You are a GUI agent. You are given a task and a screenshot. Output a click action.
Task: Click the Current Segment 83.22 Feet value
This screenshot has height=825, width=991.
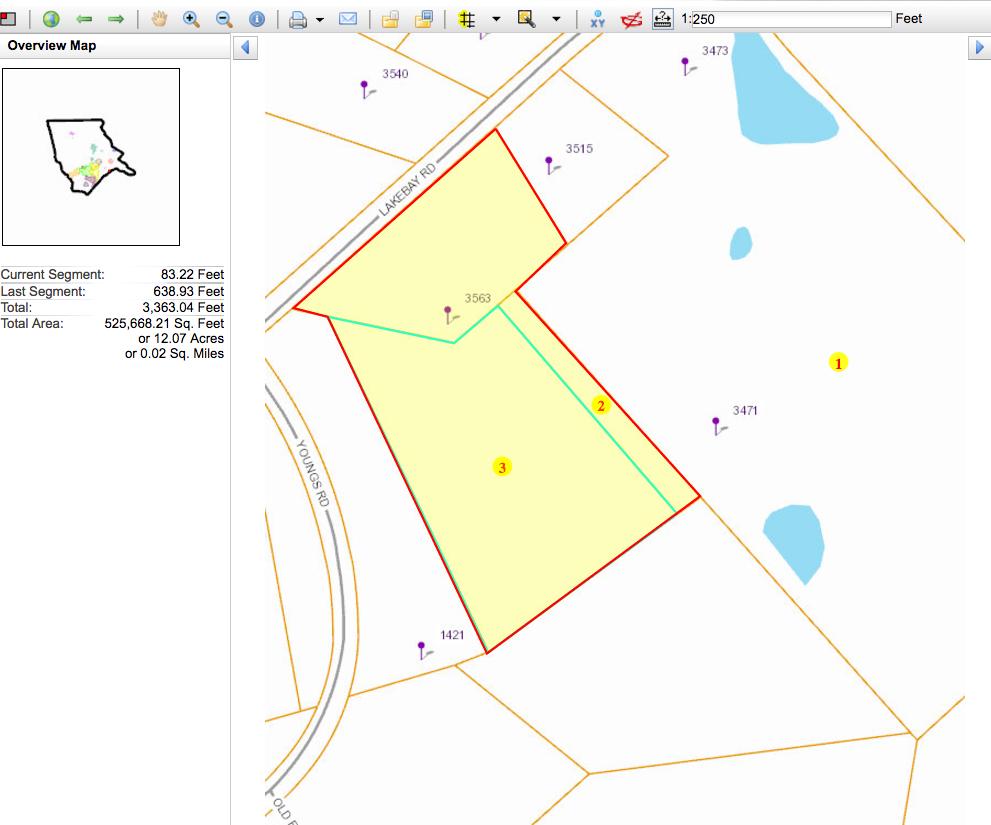click(192, 274)
